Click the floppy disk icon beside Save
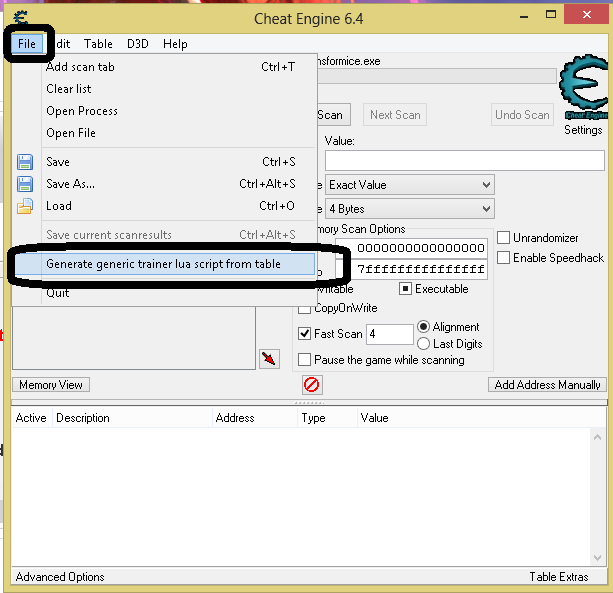 tap(25, 162)
